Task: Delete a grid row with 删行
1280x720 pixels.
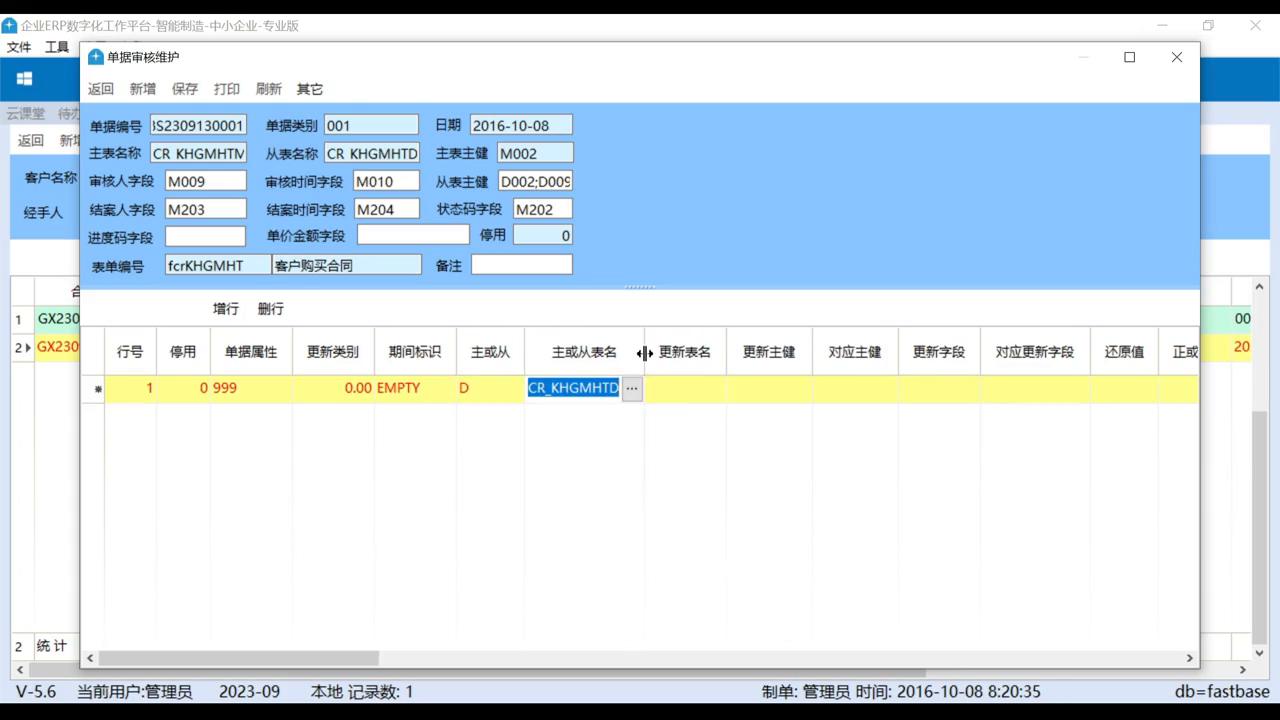Action: coord(269,308)
